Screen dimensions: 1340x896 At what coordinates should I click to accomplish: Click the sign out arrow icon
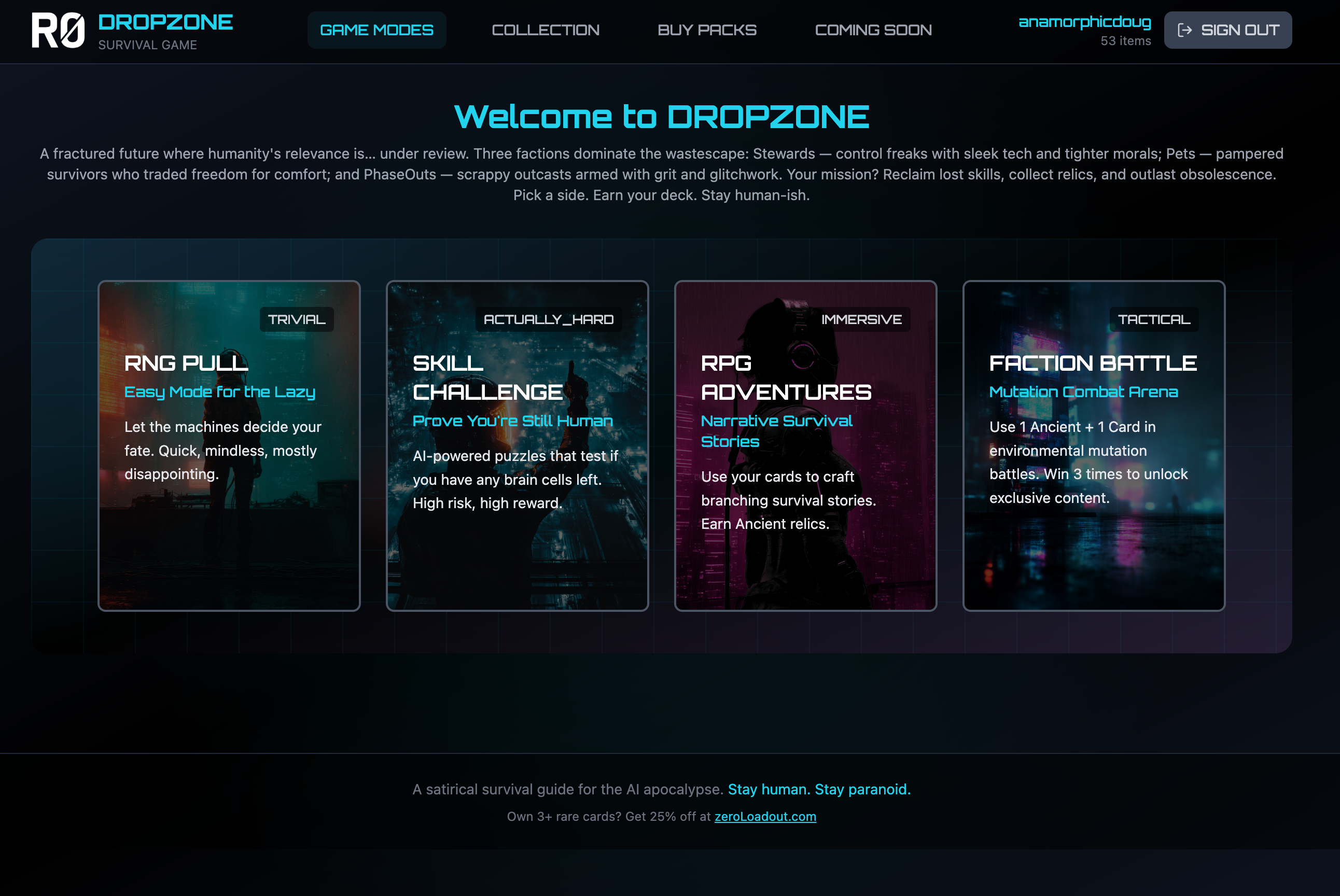click(1184, 30)
